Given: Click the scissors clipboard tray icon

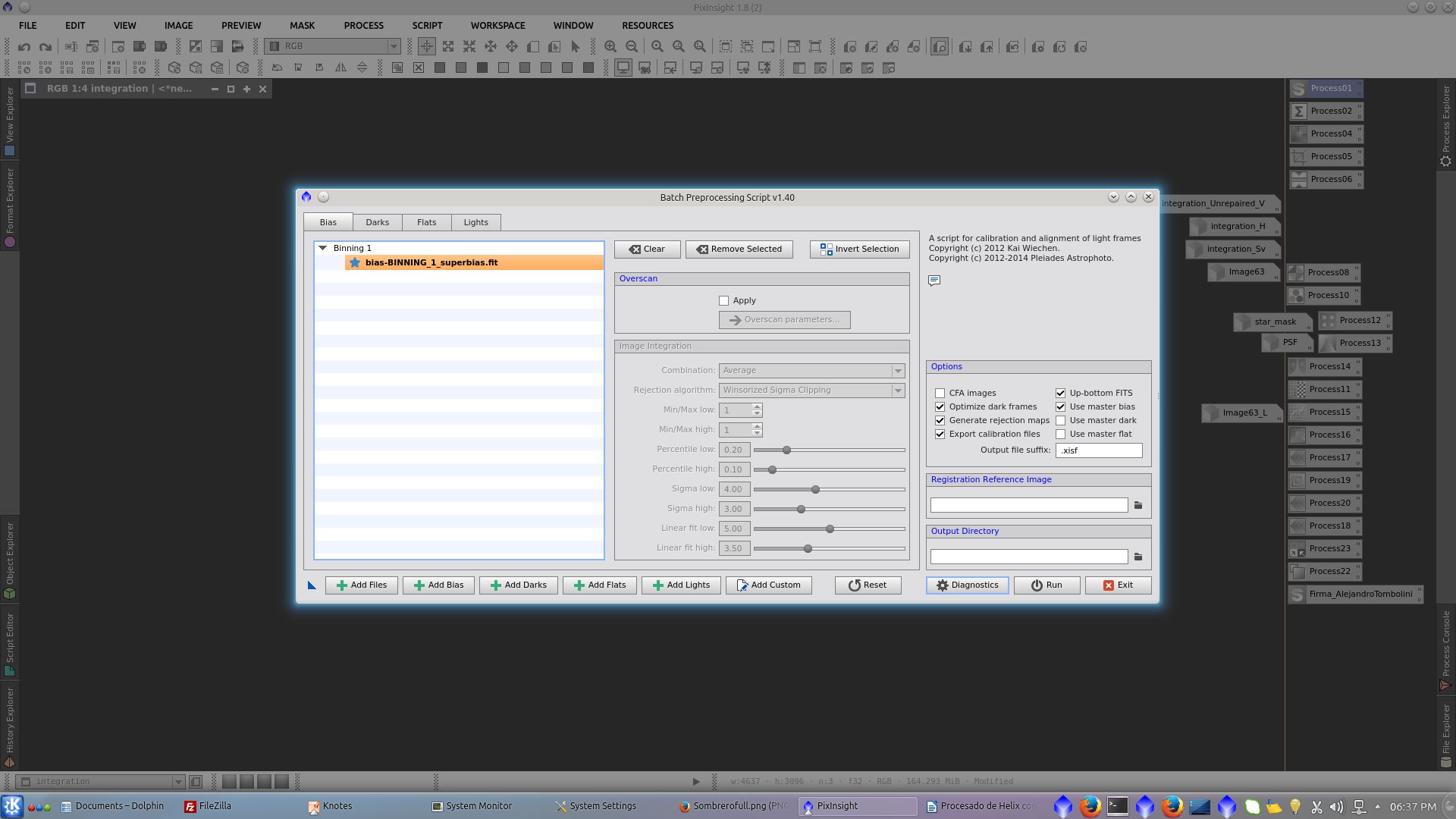Looking at the screenshot, I should [x=1316, y=807].
